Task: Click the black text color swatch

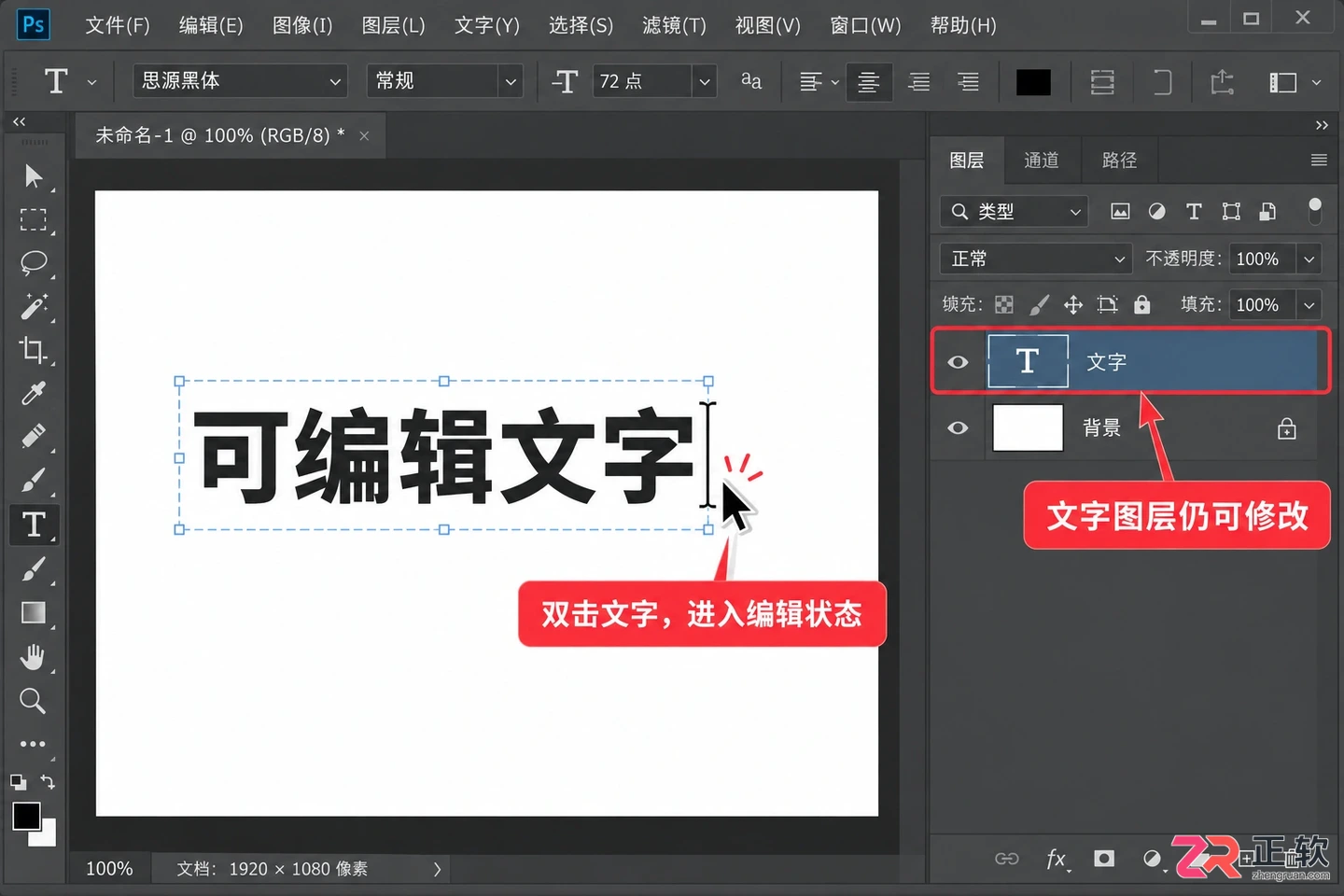Action: pyautogui.click(x=1033, y=82)
